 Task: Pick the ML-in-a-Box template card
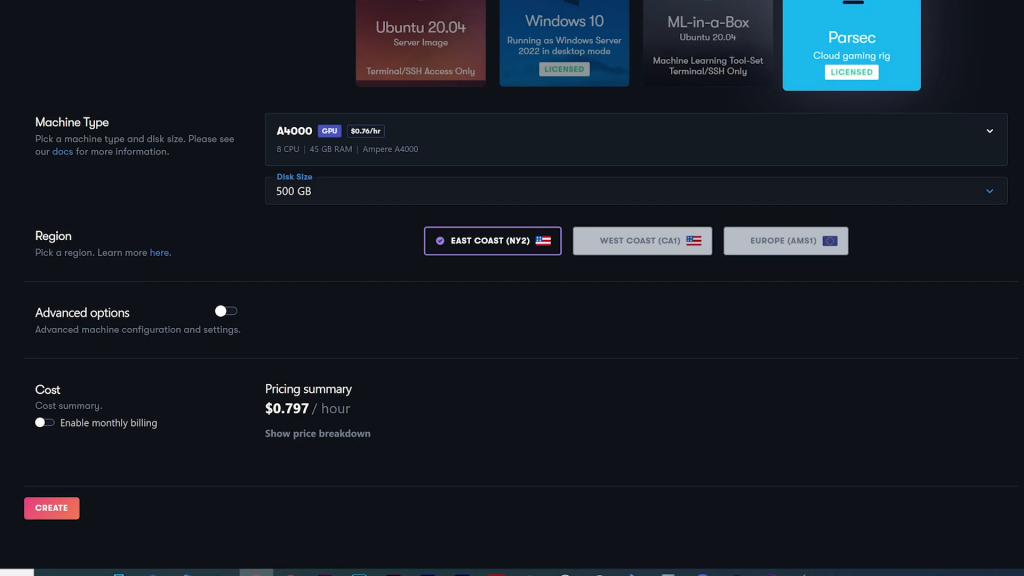(x=708, y=43)
